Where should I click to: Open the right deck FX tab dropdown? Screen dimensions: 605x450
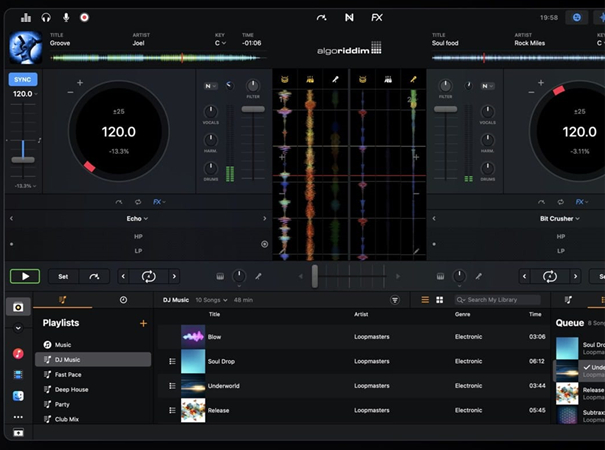tap(581, 202)
